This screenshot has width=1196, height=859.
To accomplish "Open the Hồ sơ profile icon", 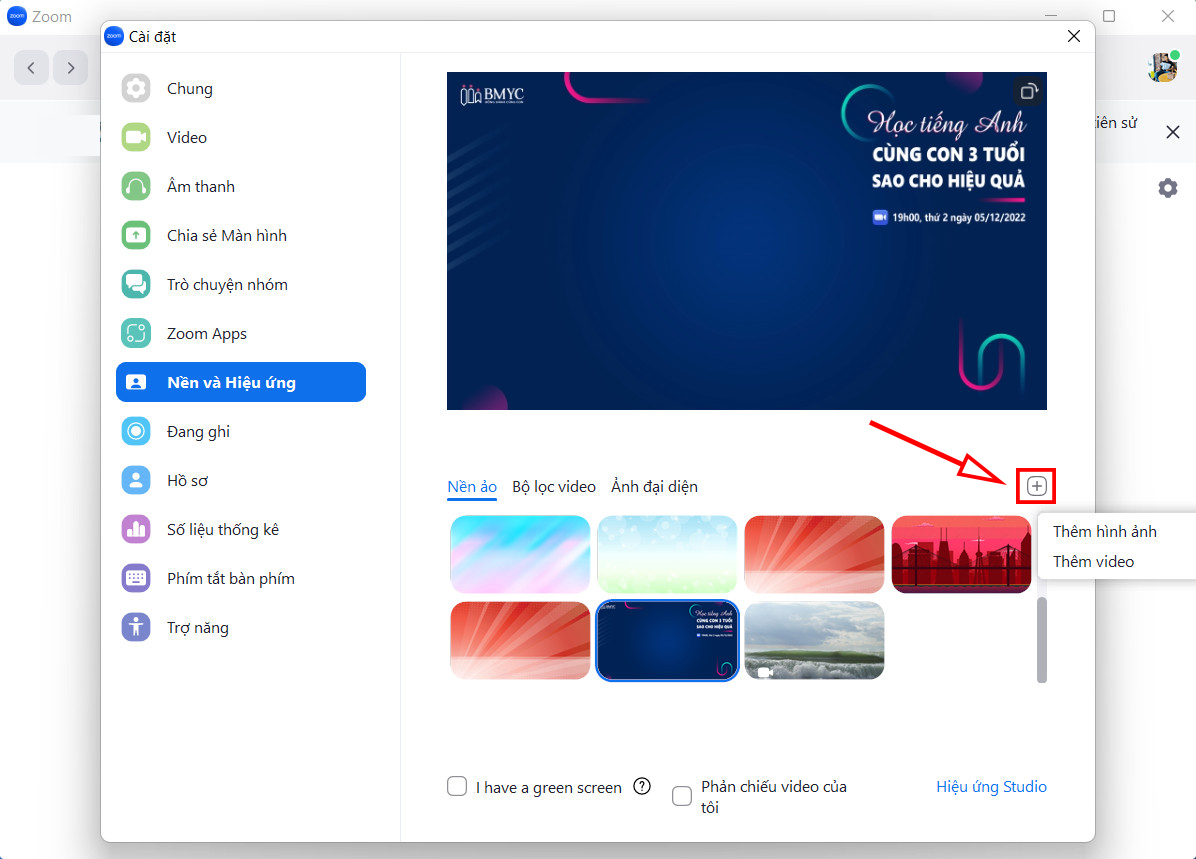I will (136, 481).
